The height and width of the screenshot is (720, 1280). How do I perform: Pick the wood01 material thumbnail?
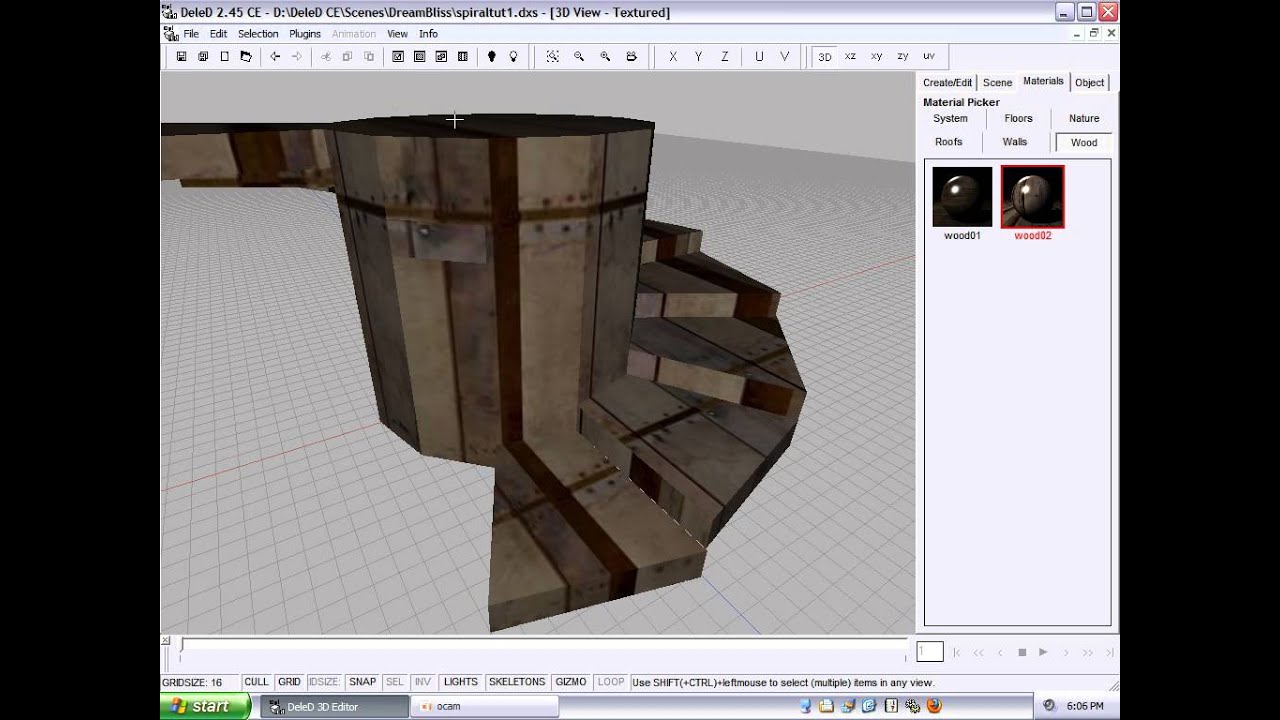[x=962, y=197]
